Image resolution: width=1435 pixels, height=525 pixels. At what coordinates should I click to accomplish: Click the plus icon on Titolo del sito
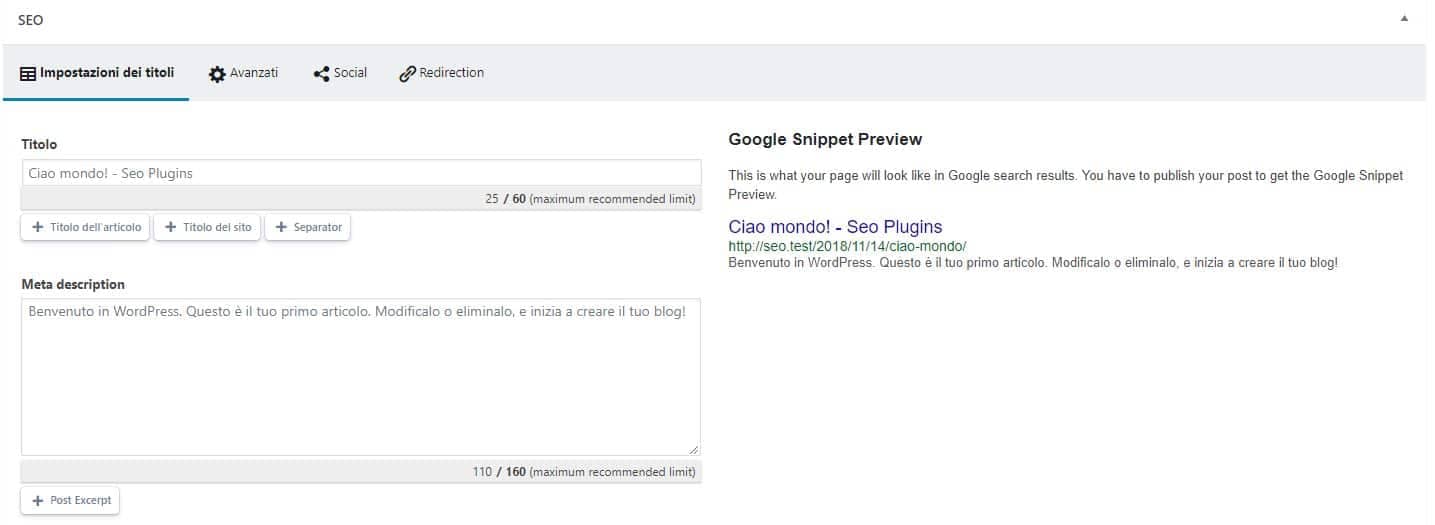(x=170, y=228)
